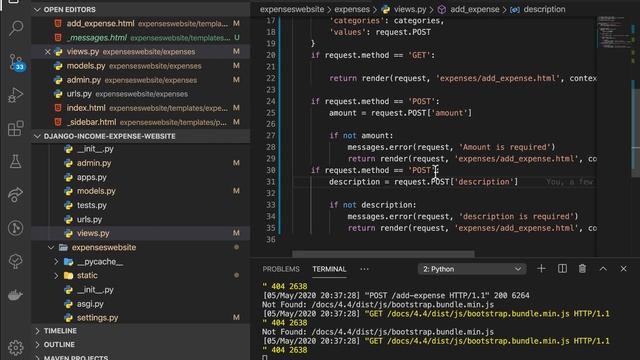The height and width of the screenshot is (360, 640).
Task: Click 'description is required' string on line 34
Action: point(518,217)
